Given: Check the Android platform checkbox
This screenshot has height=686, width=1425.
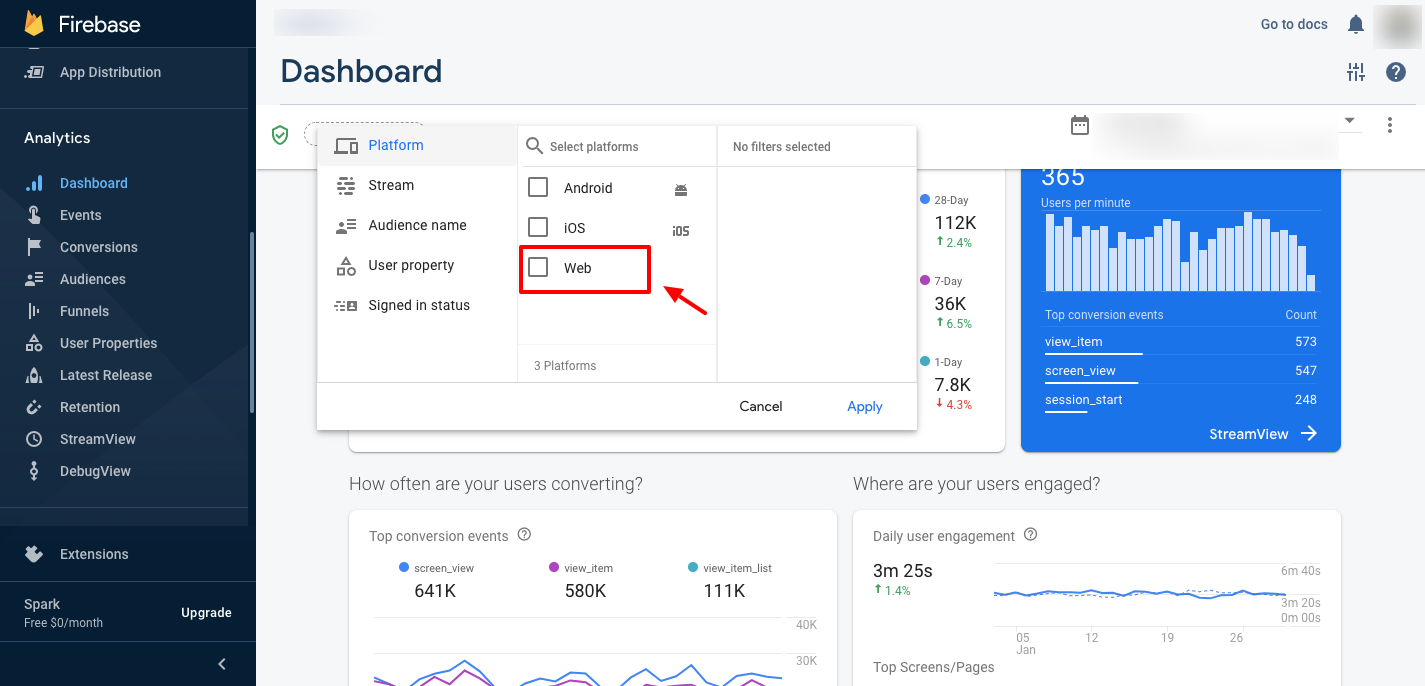Looking at the screenshot, I should tap(538, 187).
